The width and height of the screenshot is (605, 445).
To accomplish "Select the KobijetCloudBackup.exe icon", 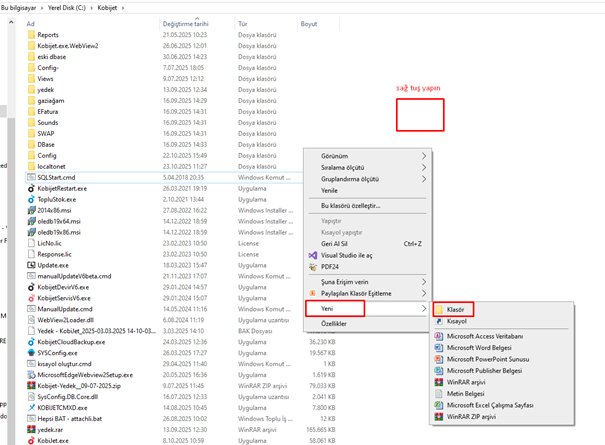I will (31, 341).
